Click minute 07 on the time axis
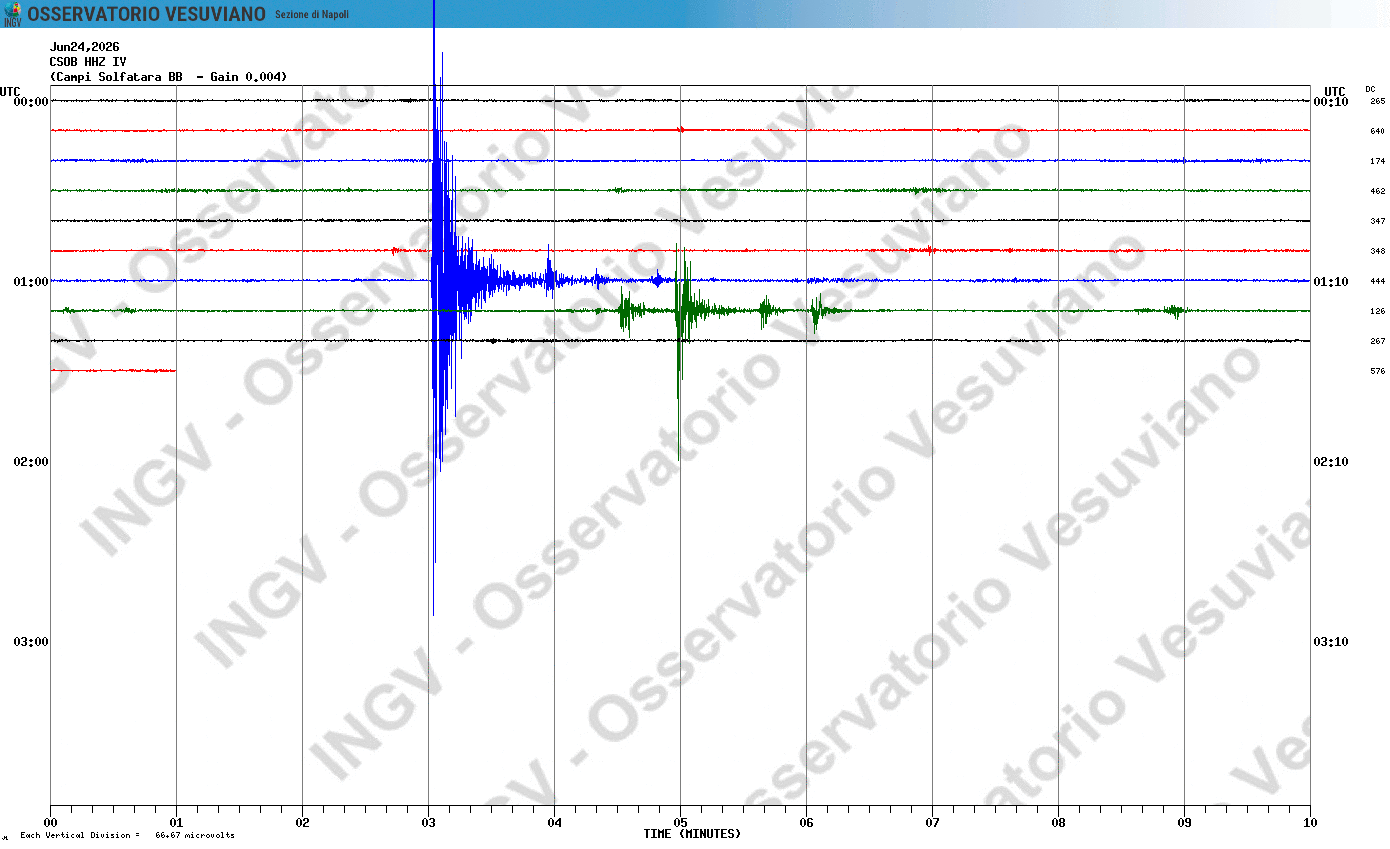 tap(932, 823)
